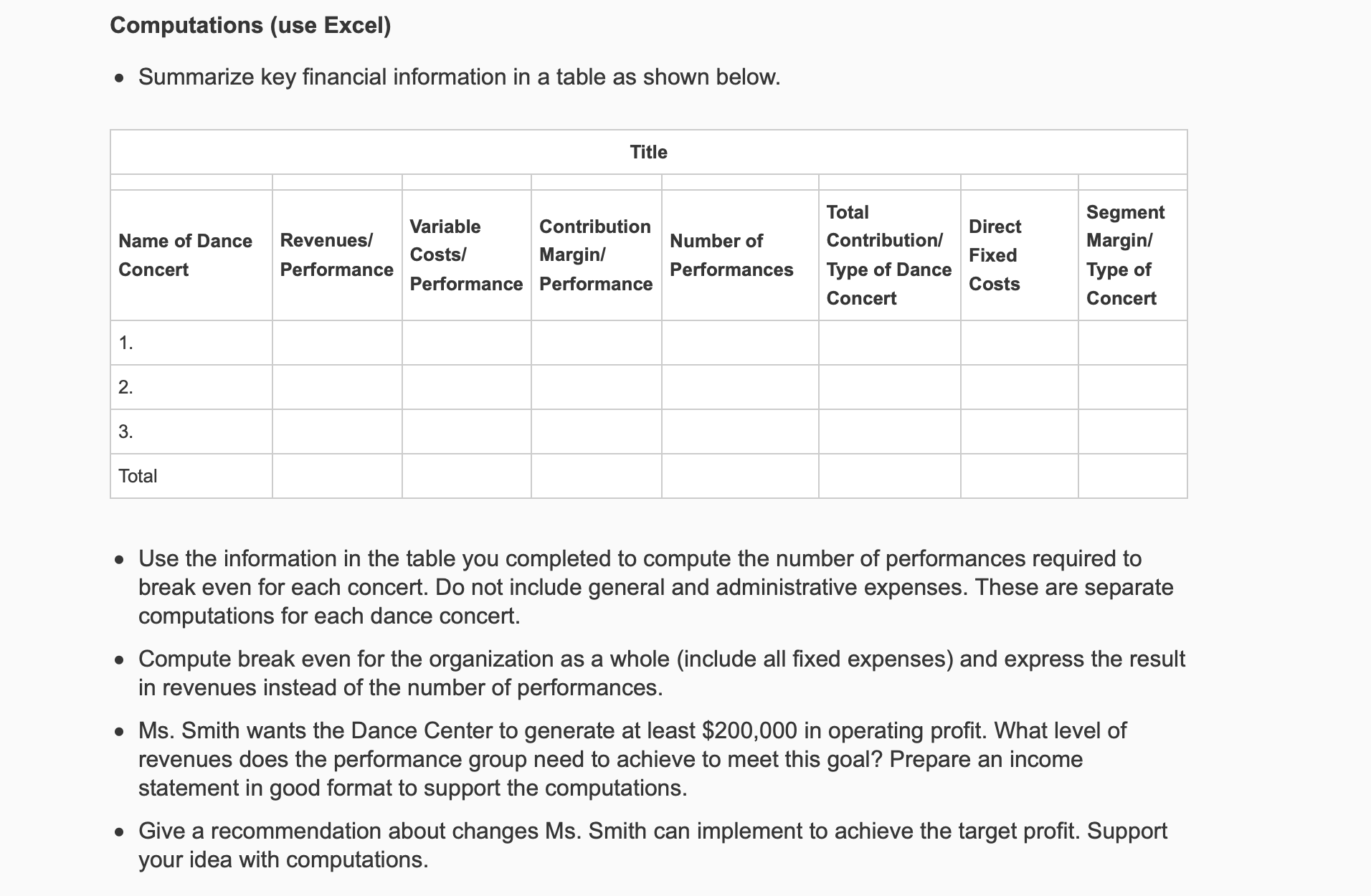1371x896 pixels.
Task: Click row 3 name cell
Action: point(191,432)
